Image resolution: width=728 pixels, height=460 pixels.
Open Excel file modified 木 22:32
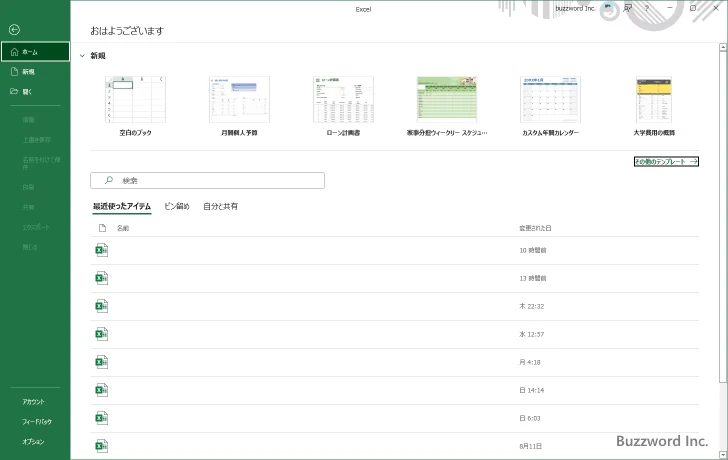(x=395, y=306)
